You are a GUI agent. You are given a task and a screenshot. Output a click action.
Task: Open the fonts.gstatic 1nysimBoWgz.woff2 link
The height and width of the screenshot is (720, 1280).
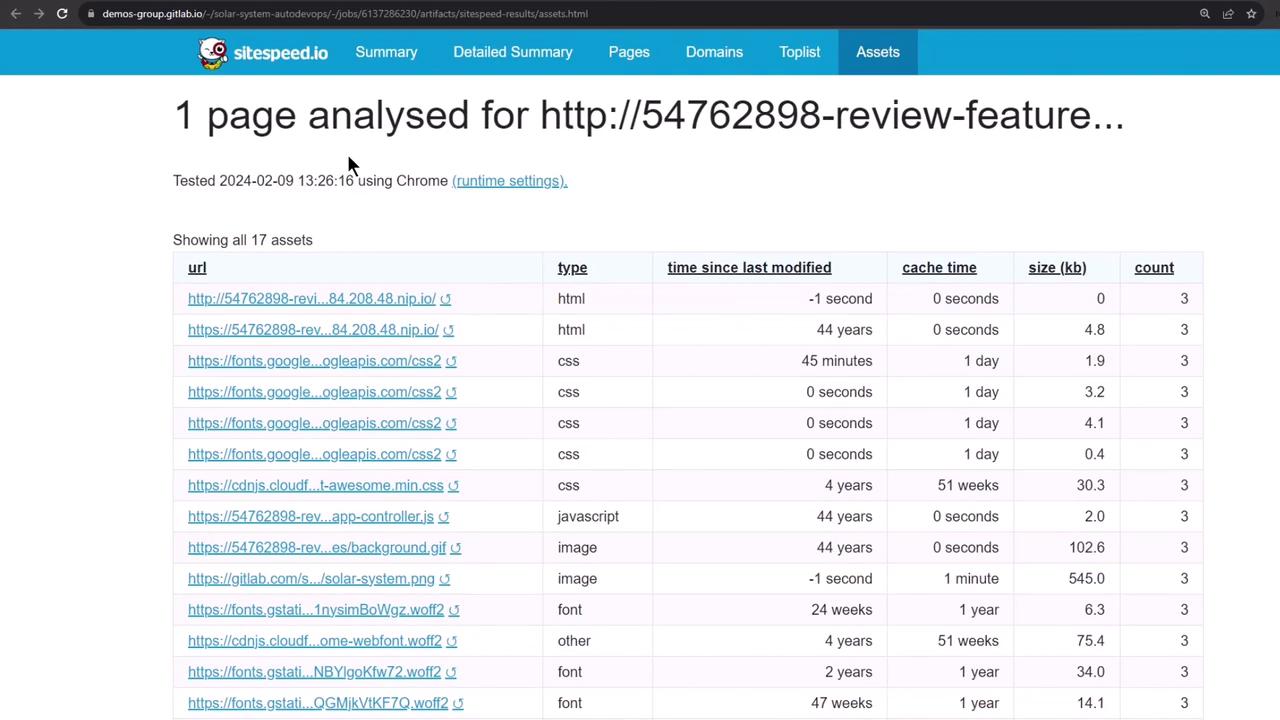[316, 610]
